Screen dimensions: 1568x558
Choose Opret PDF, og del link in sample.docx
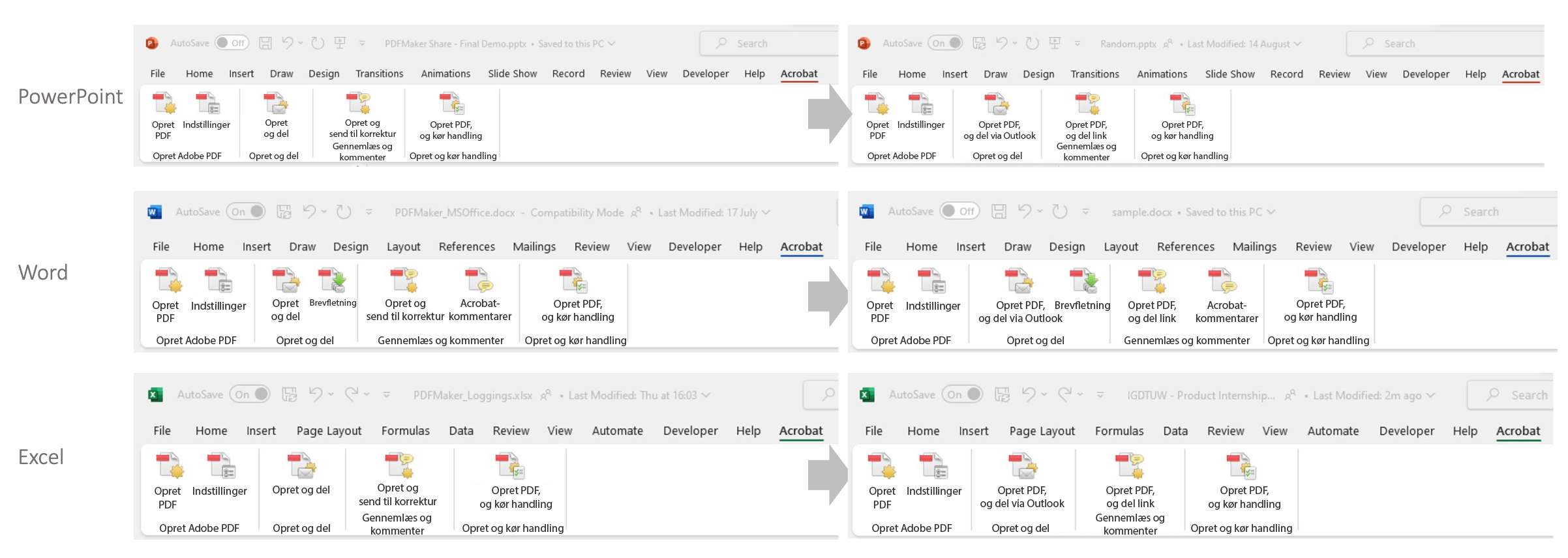(x=1152, y=295)
